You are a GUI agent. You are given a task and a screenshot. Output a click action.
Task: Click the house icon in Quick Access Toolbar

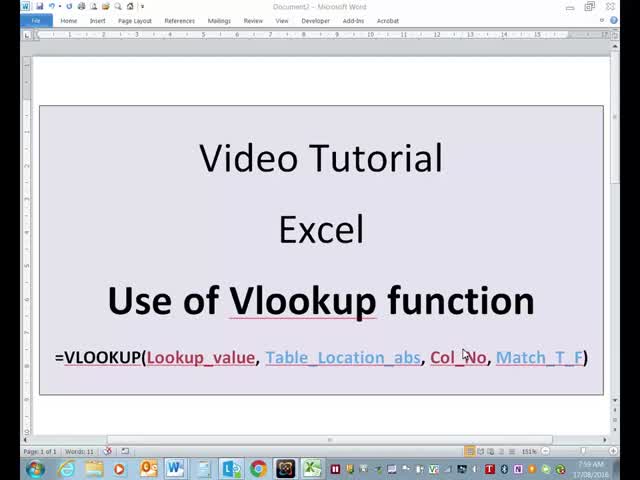(x=130, y=6)
